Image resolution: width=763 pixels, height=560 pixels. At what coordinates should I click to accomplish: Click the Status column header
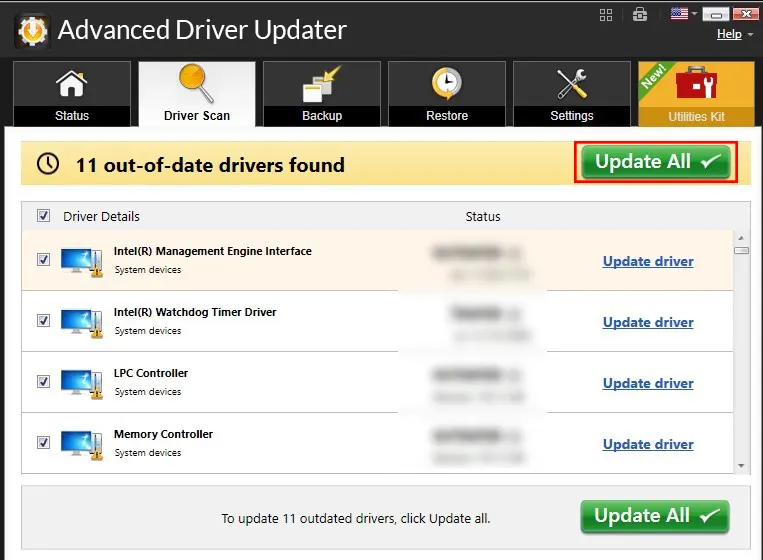coord(483,217)
